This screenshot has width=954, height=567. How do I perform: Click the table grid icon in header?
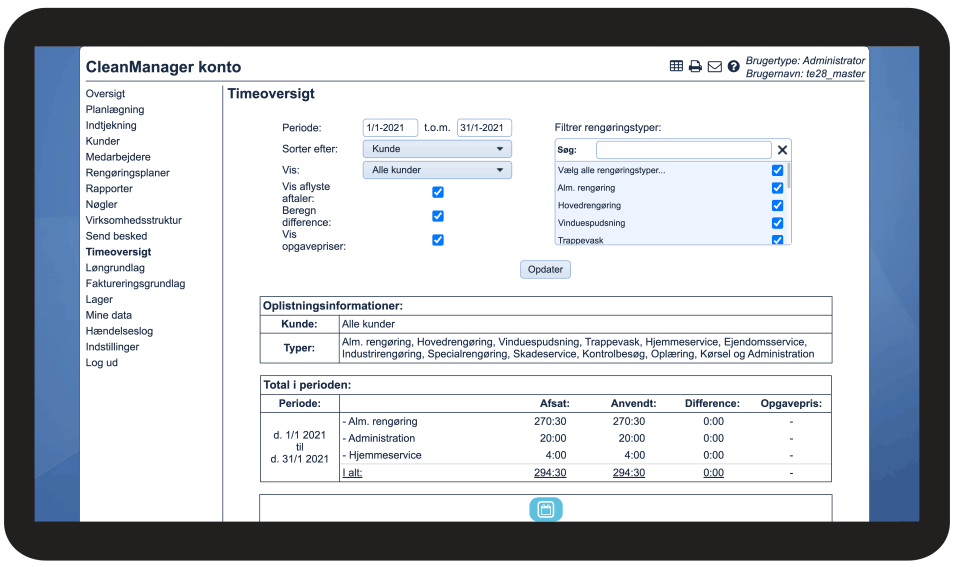pyautogui.click(x=677, y=66)
